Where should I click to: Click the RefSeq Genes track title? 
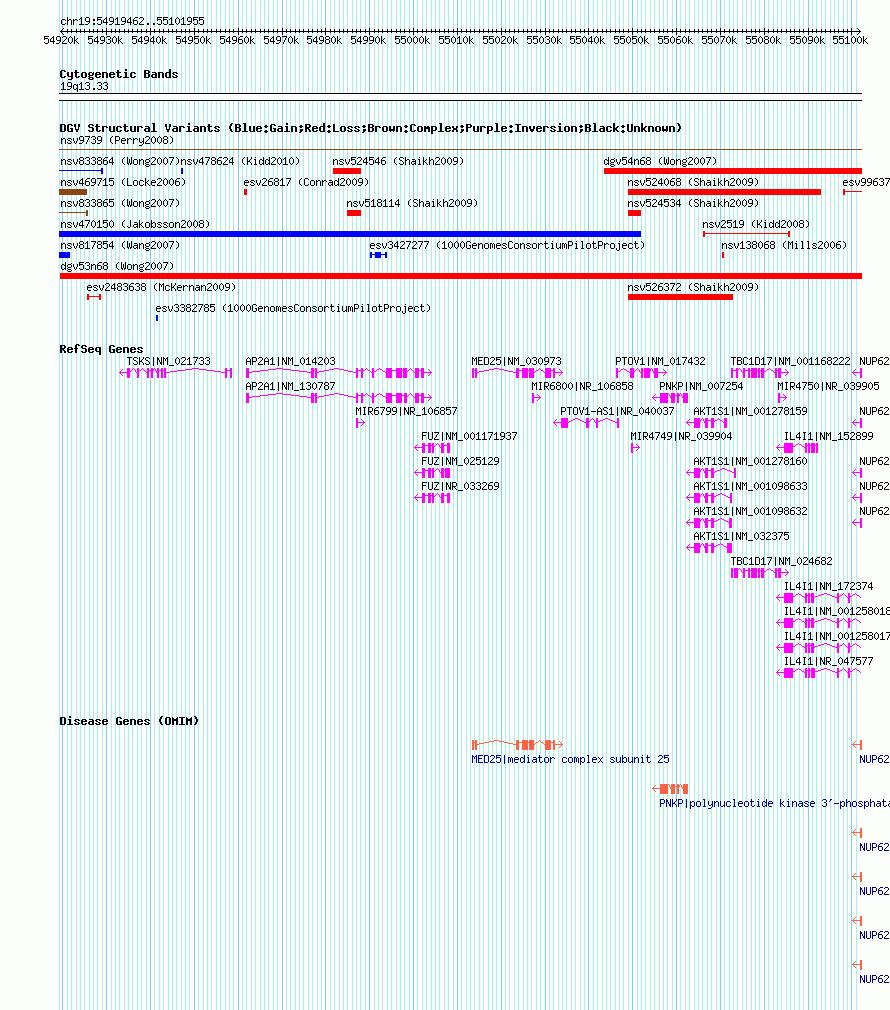point(101,349)
